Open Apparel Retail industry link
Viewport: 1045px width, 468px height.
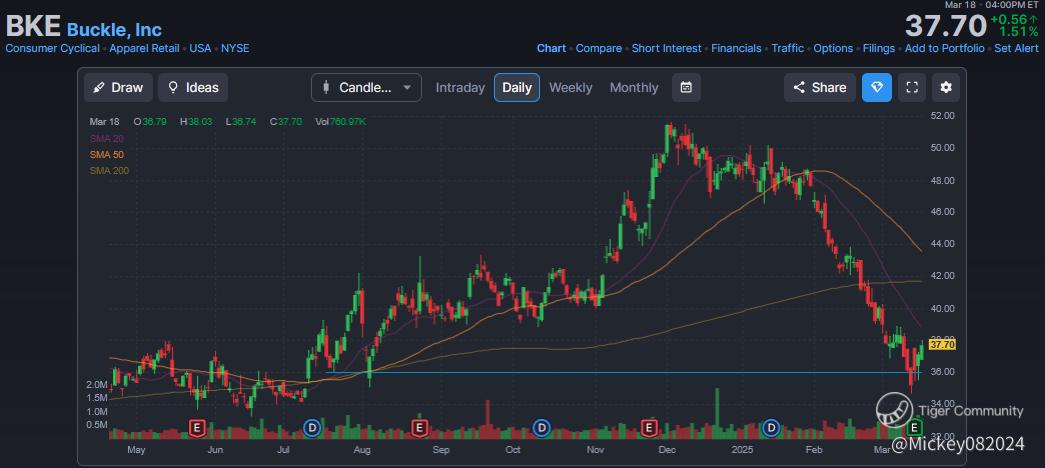point(145,48)
